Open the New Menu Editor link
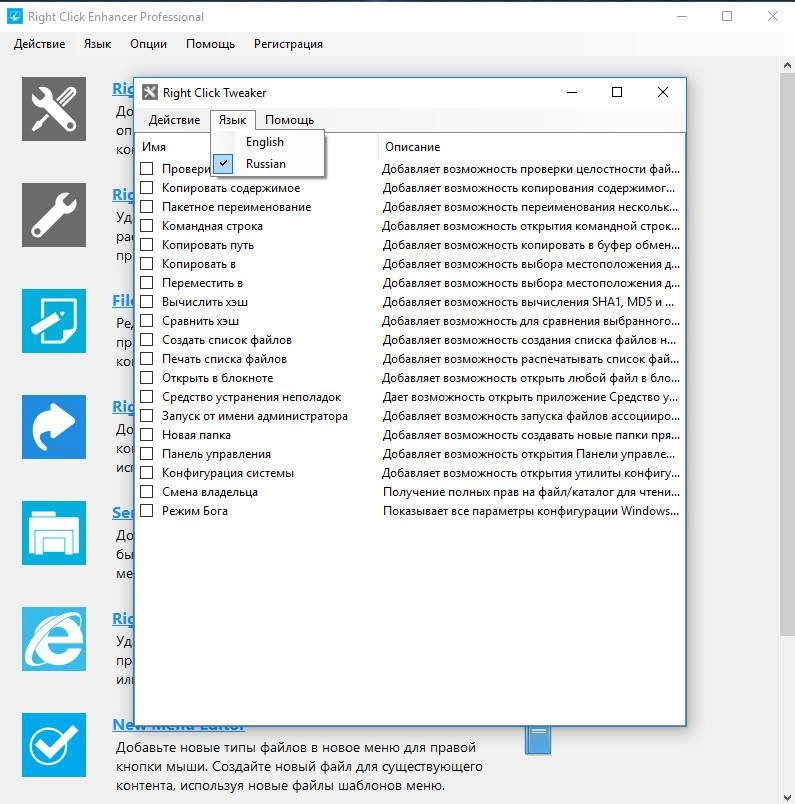 pyautogui.click(x=178, y=724)
